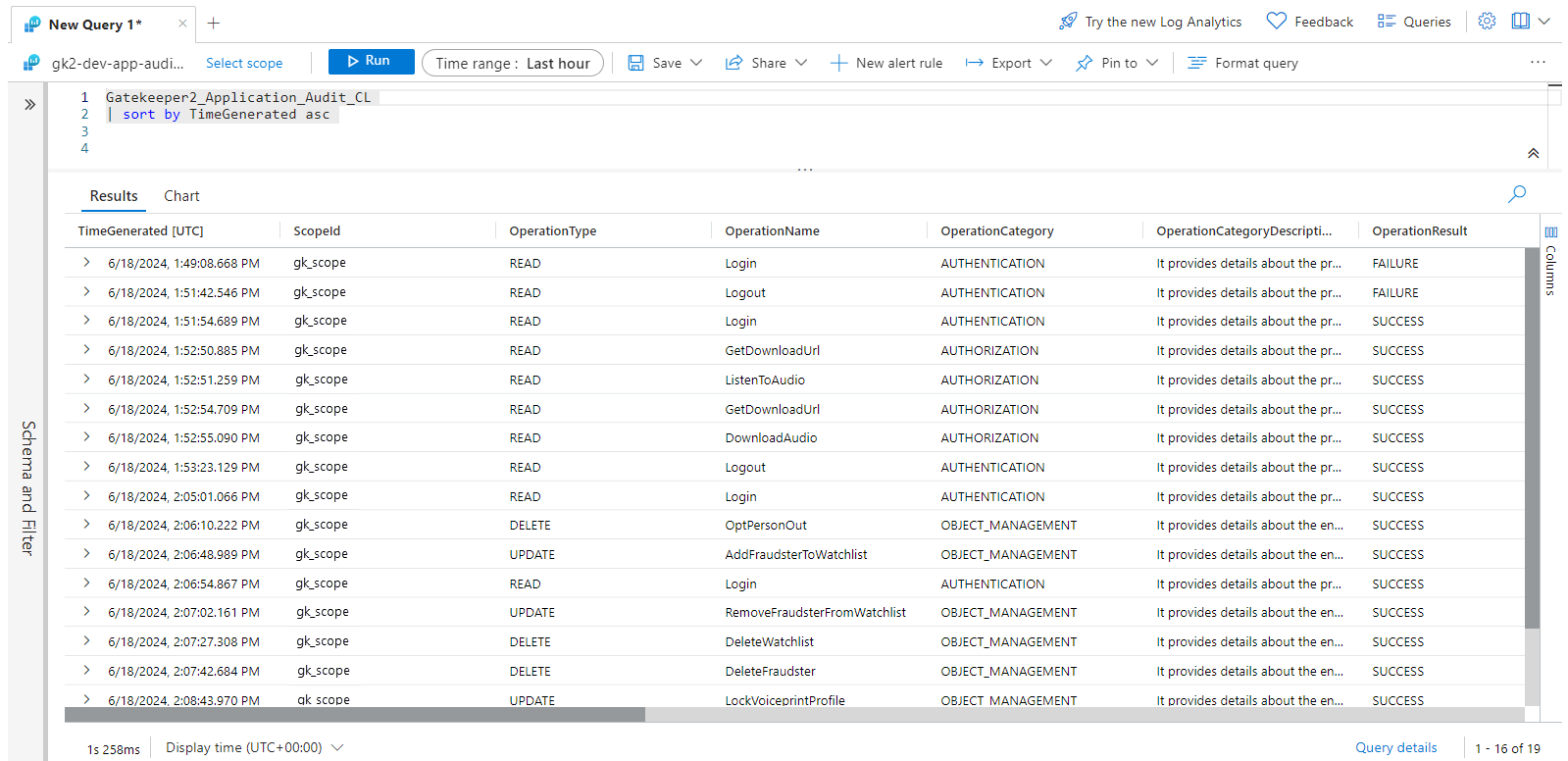Click the Share icon
The height and width of the screenshot is (761, 1568).
(x=733, y=63)
